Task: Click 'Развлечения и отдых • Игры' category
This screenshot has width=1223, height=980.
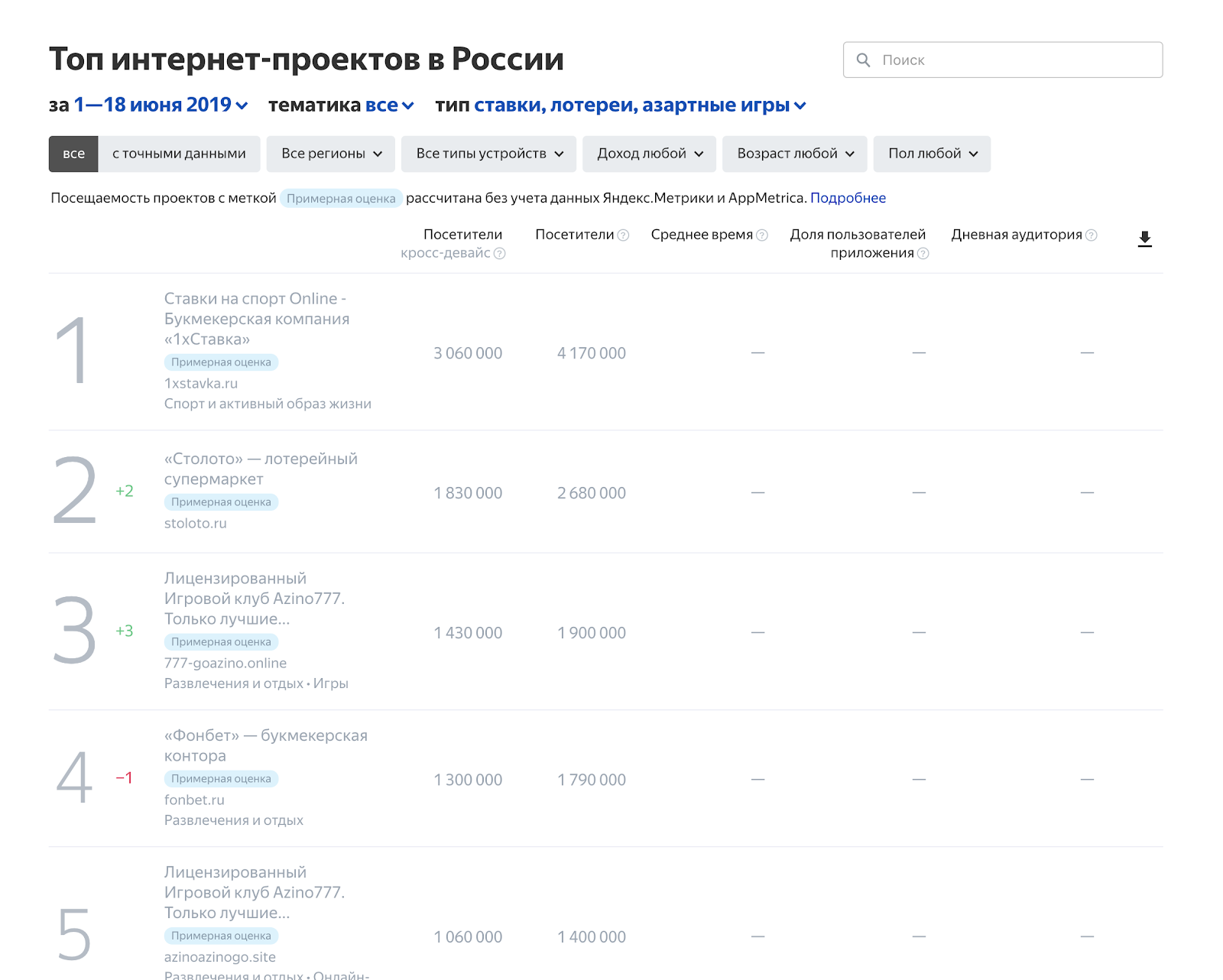Action: point(256,683)
